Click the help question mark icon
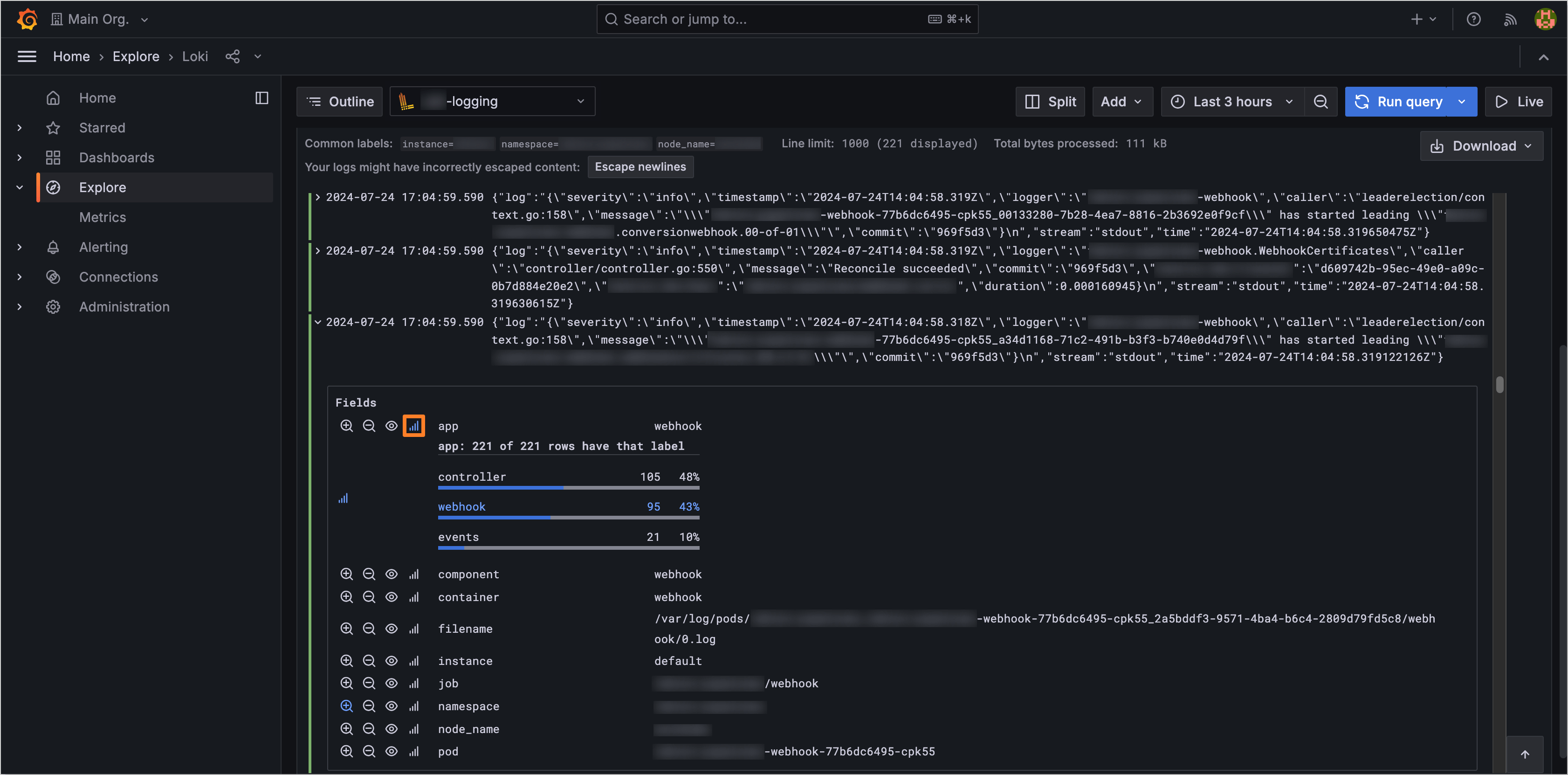 (1473, 20)
